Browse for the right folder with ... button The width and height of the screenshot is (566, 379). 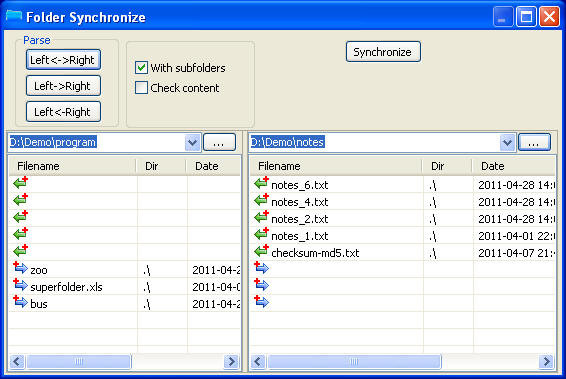pos(534,142)
